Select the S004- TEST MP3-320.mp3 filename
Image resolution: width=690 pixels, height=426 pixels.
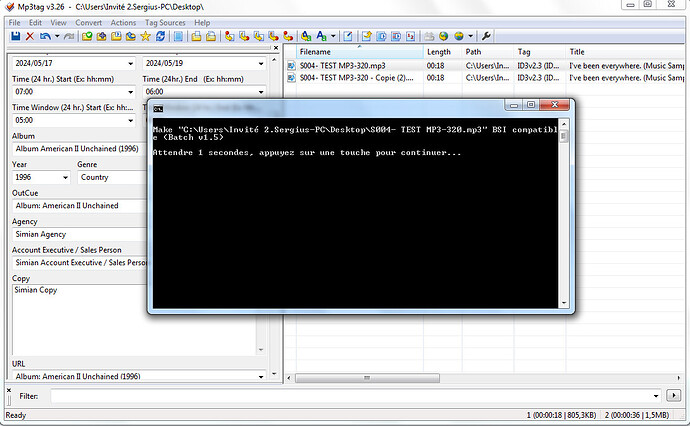[x=342, y=66]
